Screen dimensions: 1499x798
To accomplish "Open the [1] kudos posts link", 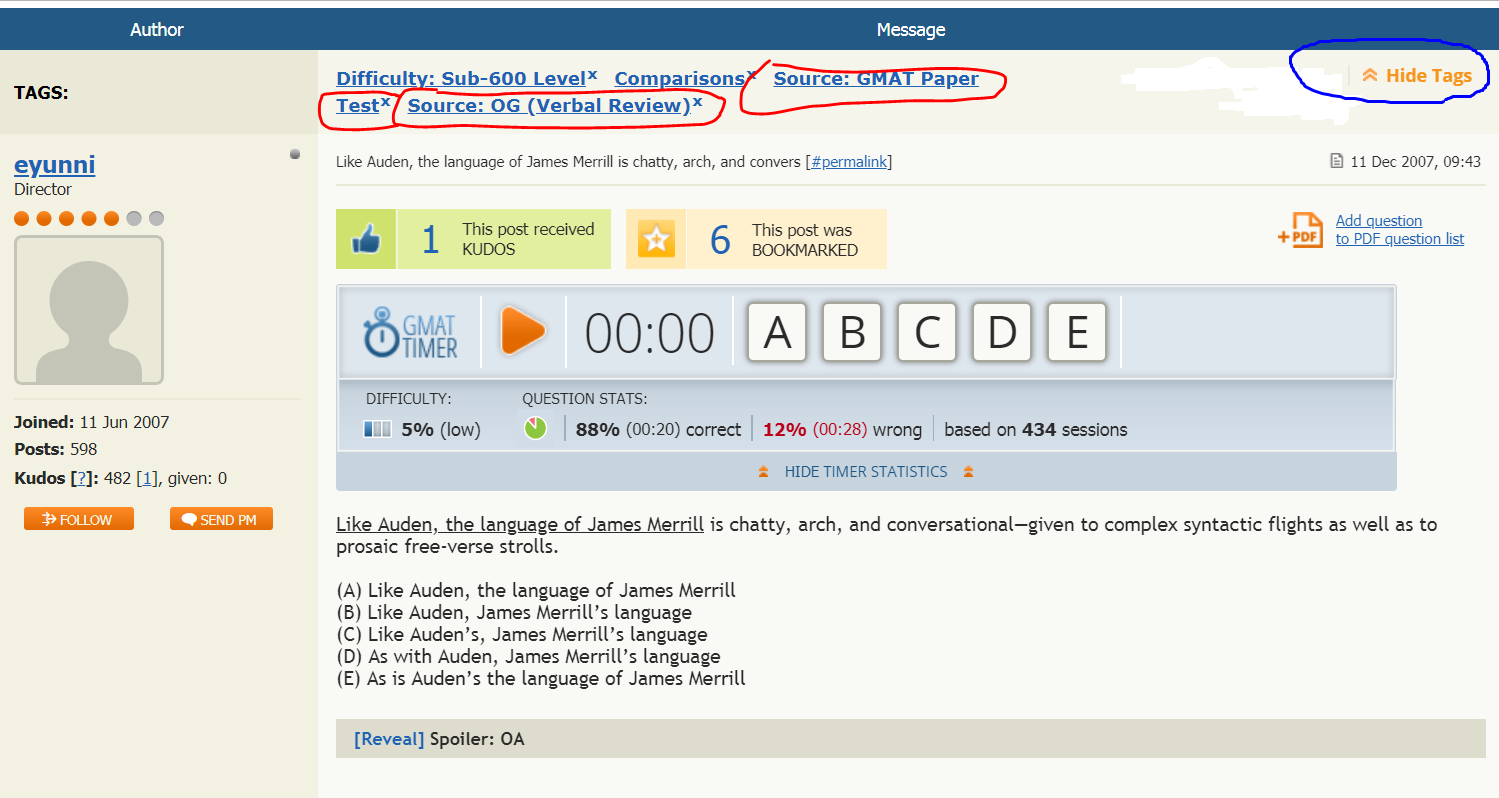I will tap(145, 479).
